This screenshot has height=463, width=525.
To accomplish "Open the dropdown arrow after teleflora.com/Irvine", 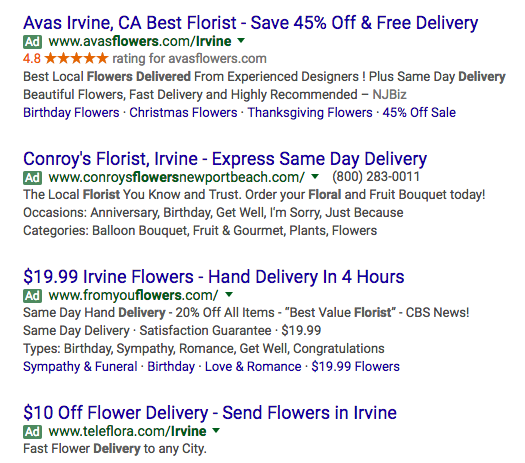I will pos(216,430).
